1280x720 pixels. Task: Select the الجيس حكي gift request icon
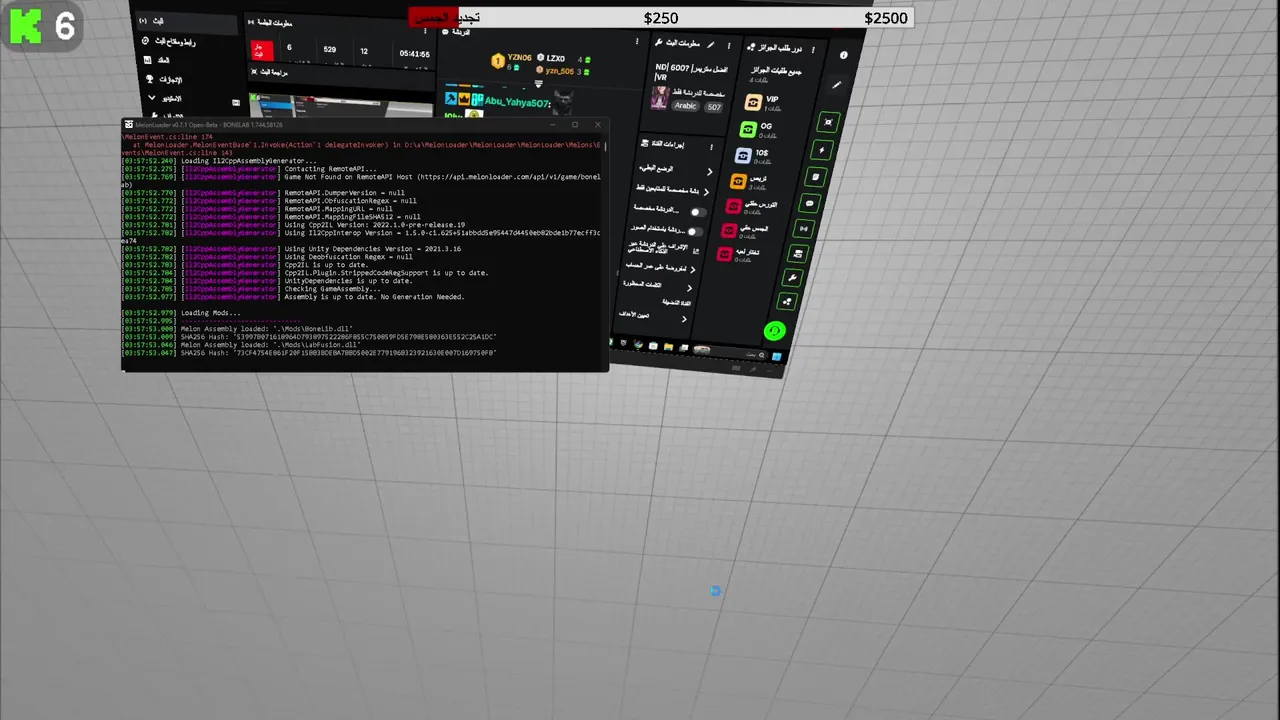pos(729,231)
